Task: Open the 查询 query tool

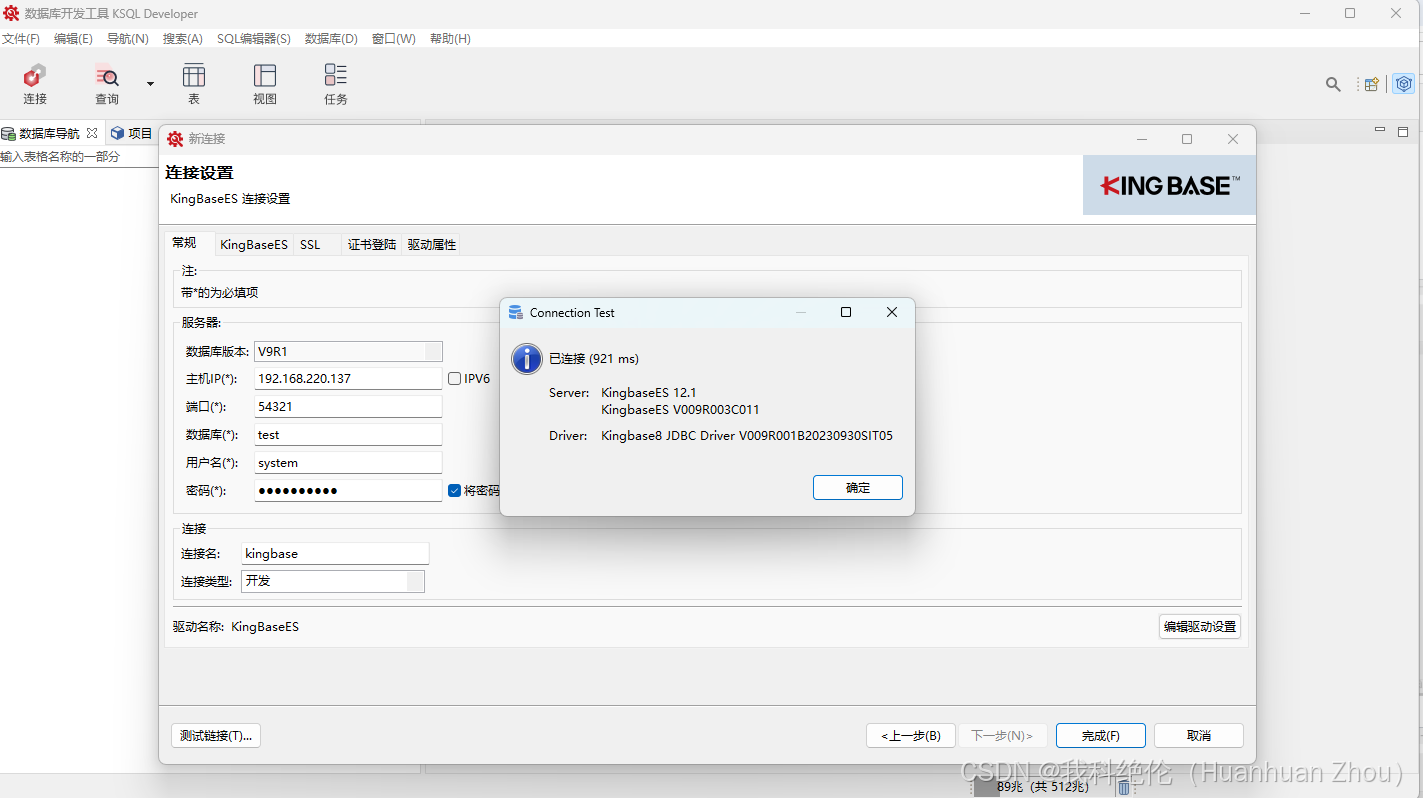Action: click(107, 85)
